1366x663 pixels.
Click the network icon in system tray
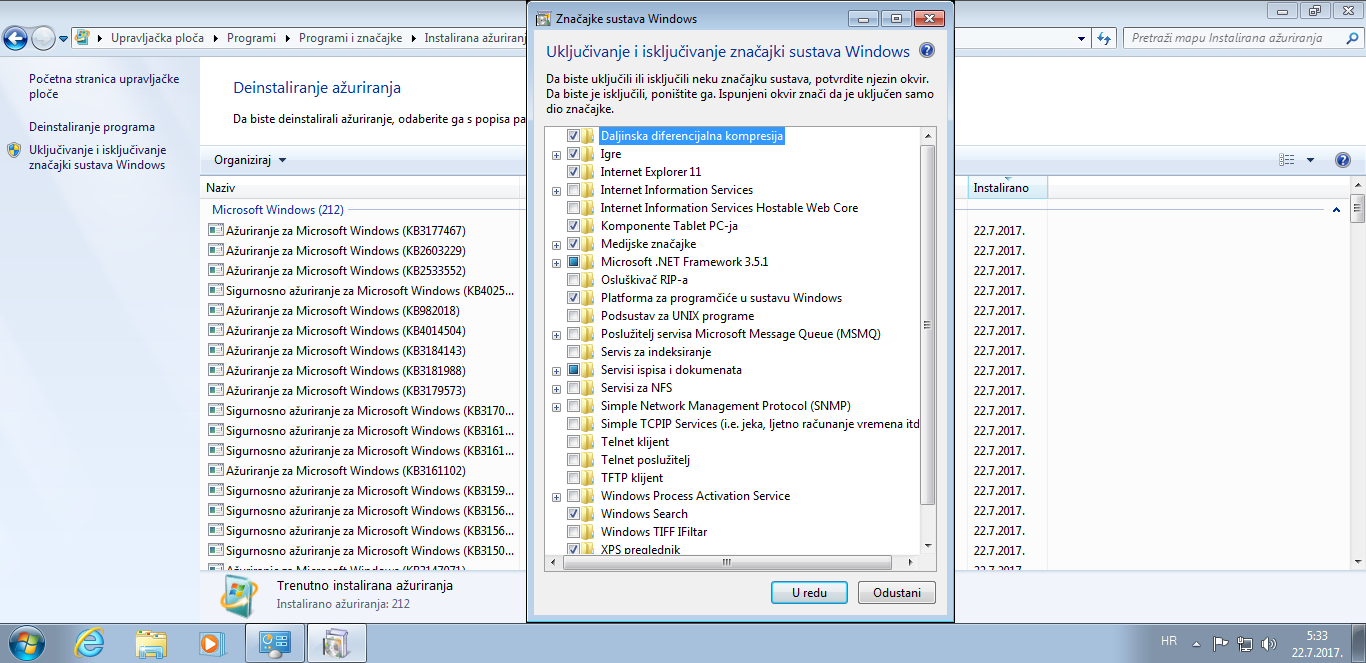coord(1245,643)
